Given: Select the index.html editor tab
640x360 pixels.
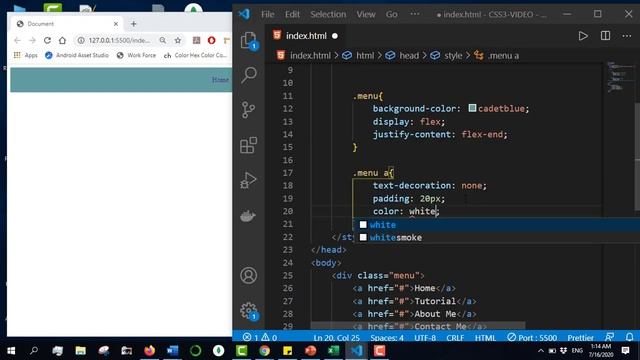Looking at the screenshot, I should click(x=306, y=36).
